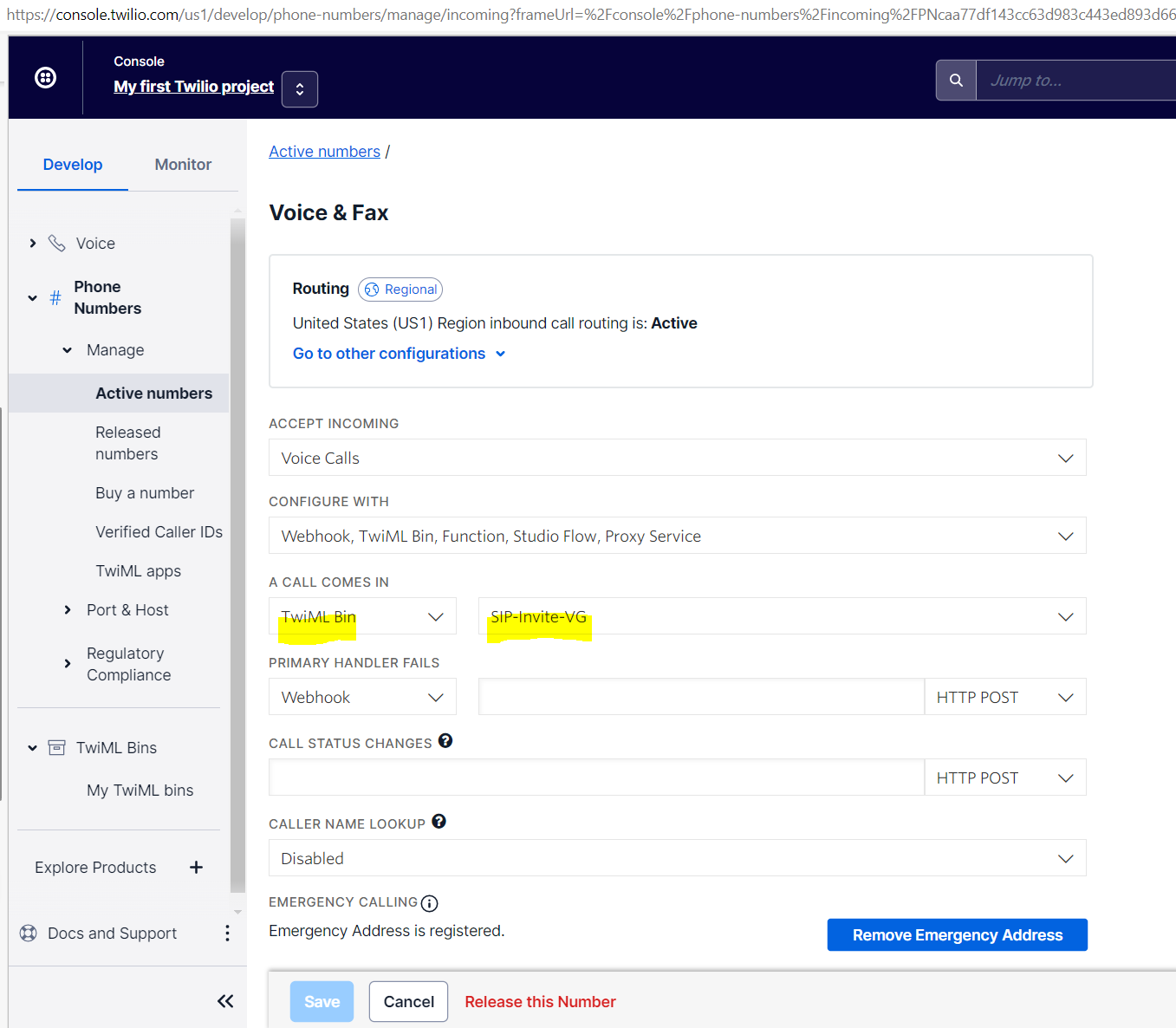Switch to the Develop tab

pos(73,165)
